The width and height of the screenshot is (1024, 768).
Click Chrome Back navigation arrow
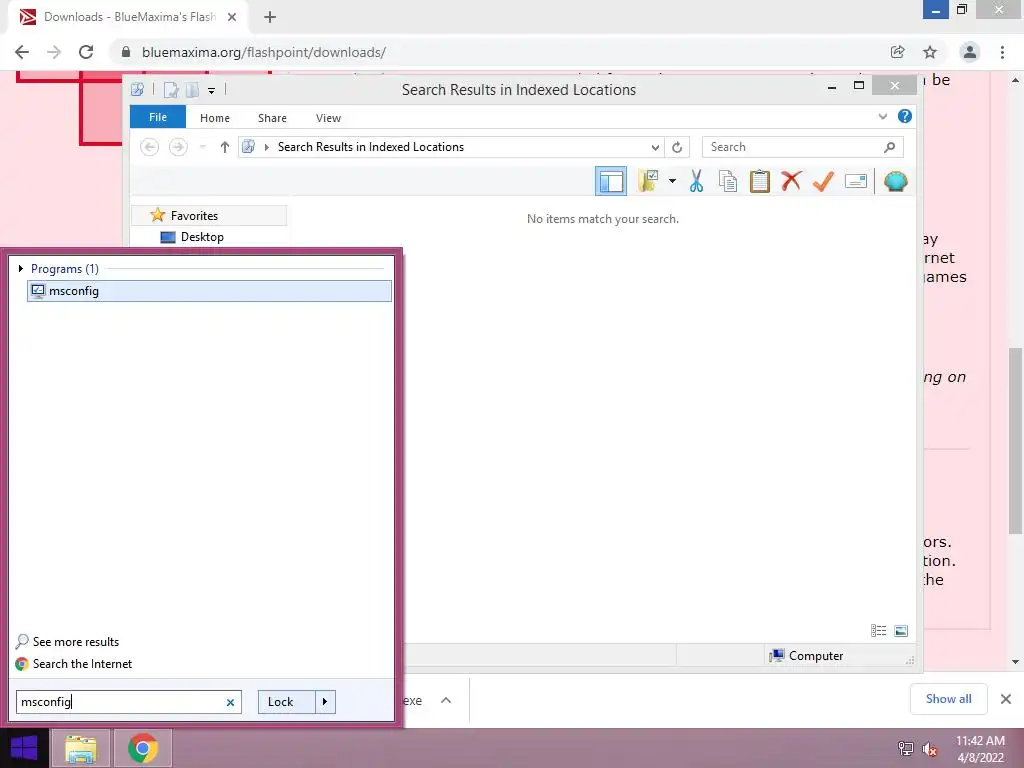22,52
